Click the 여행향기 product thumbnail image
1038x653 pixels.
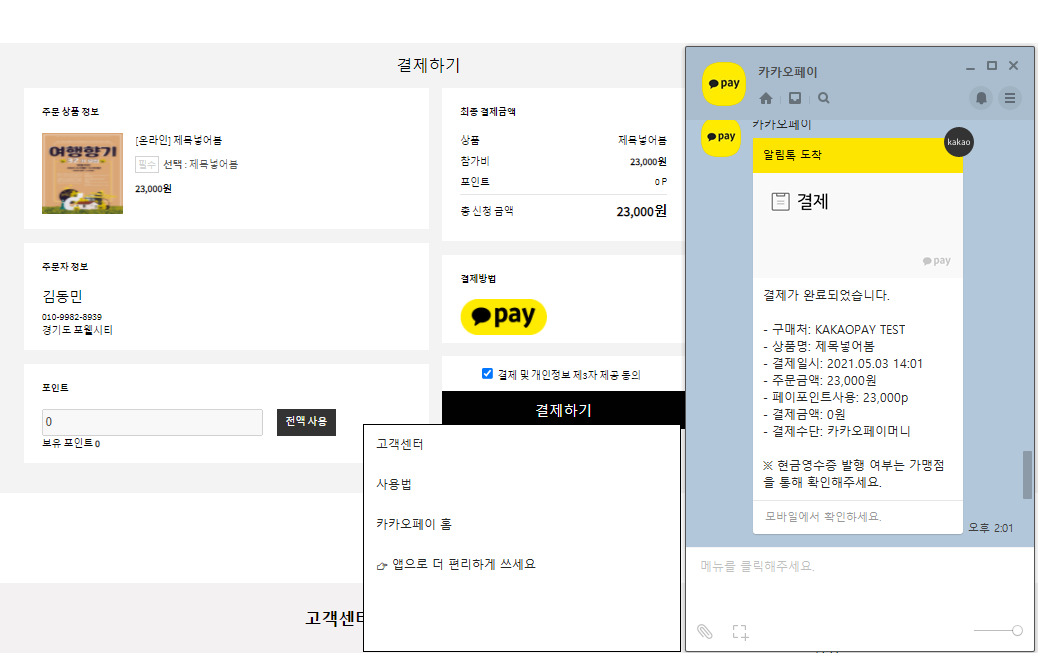click(x=82, y=174)
